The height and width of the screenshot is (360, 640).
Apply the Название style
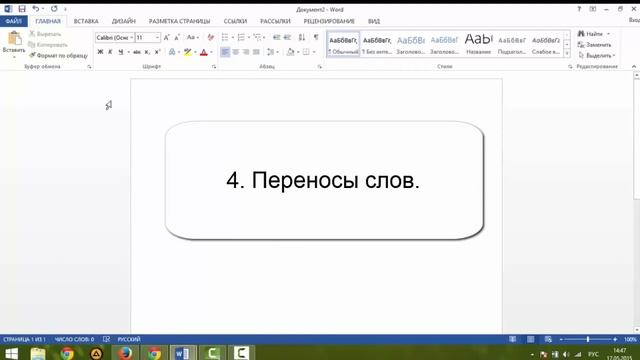pos(479,45)
